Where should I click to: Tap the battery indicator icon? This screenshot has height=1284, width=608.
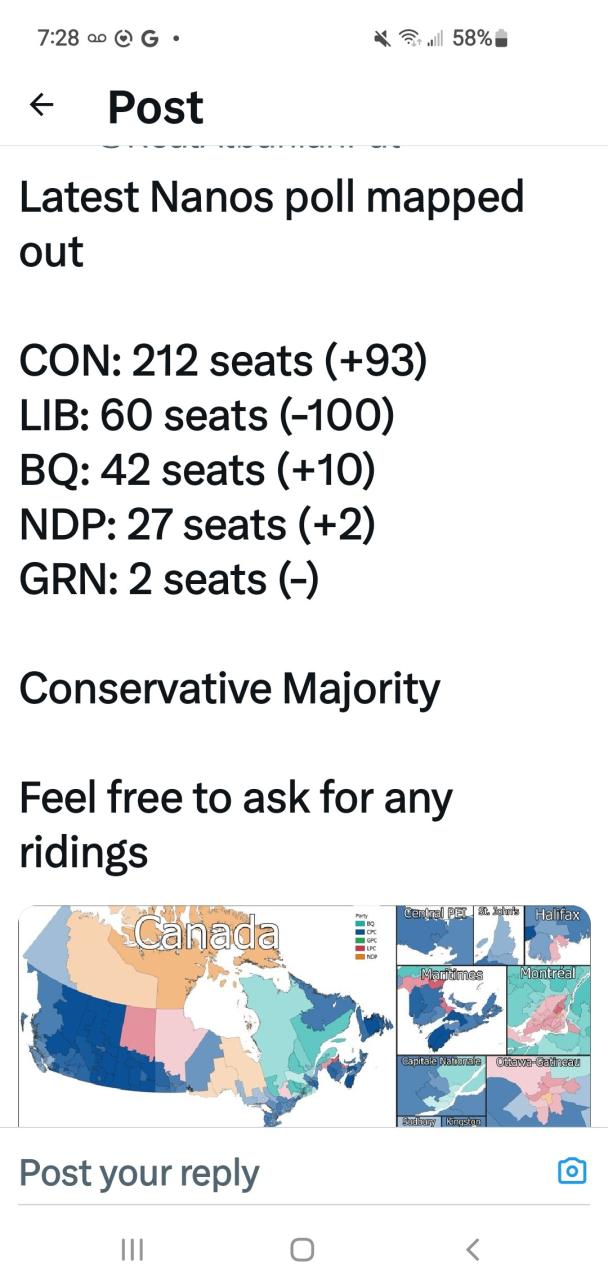tap(502, 39)
